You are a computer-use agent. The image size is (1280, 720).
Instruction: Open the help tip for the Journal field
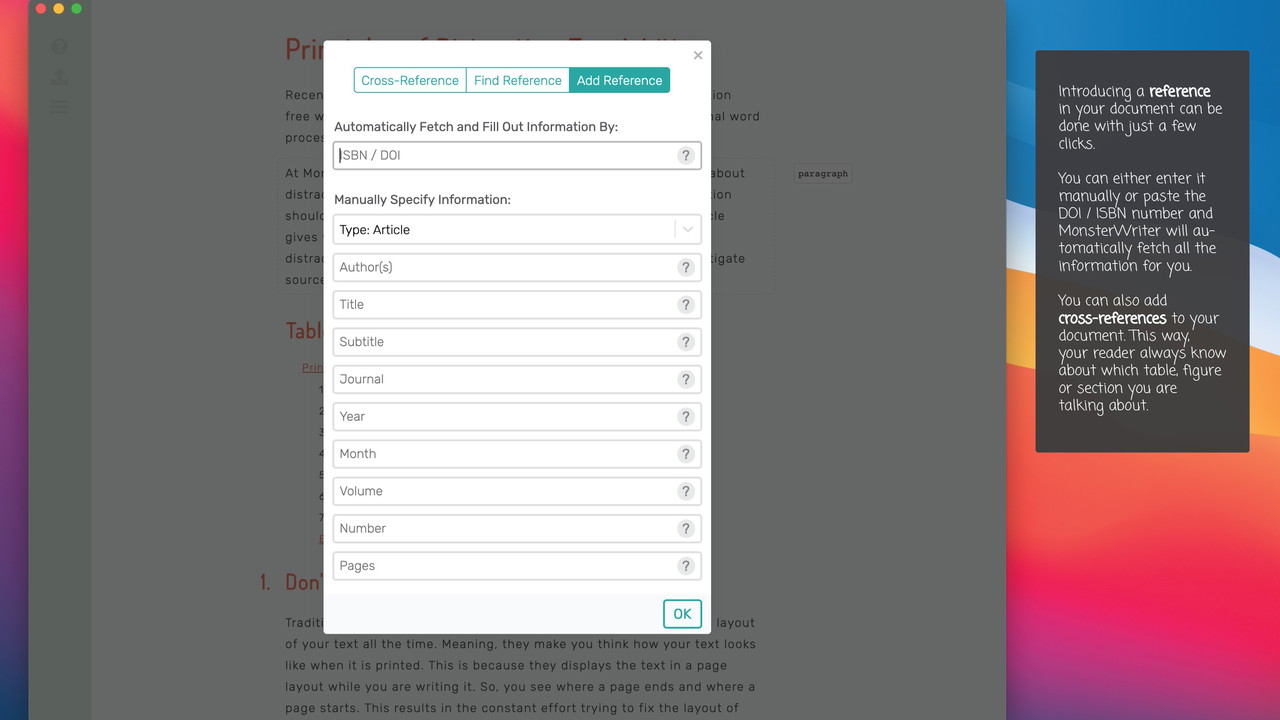click(x=686, y=379)
